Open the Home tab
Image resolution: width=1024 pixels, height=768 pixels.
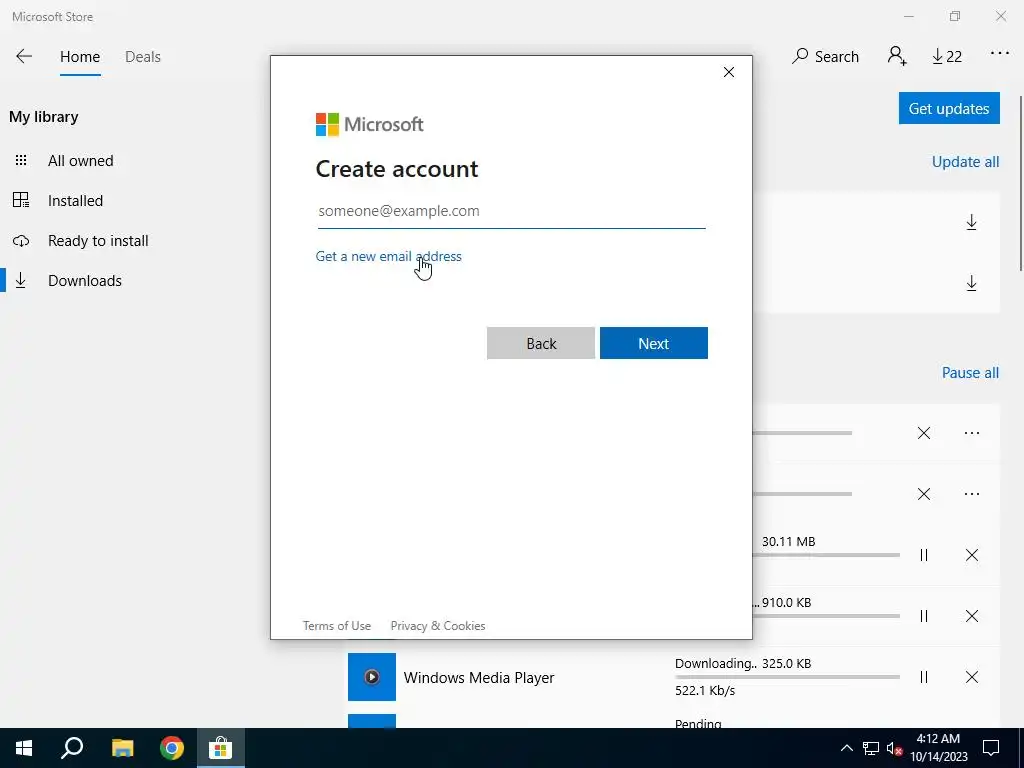[x=80, y=57]
